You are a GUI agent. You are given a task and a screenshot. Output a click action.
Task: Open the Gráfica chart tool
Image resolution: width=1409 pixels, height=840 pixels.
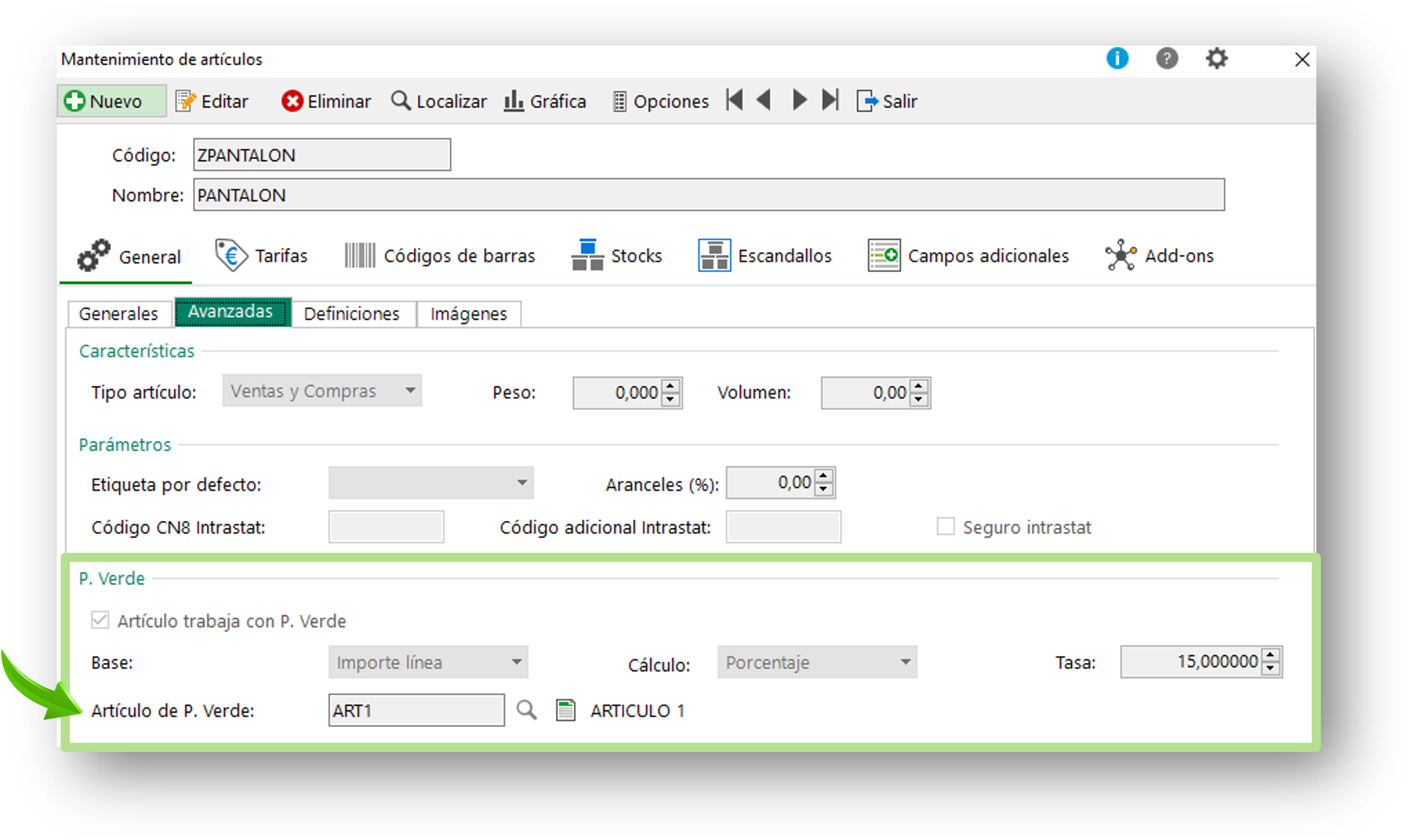click(545, 101)
